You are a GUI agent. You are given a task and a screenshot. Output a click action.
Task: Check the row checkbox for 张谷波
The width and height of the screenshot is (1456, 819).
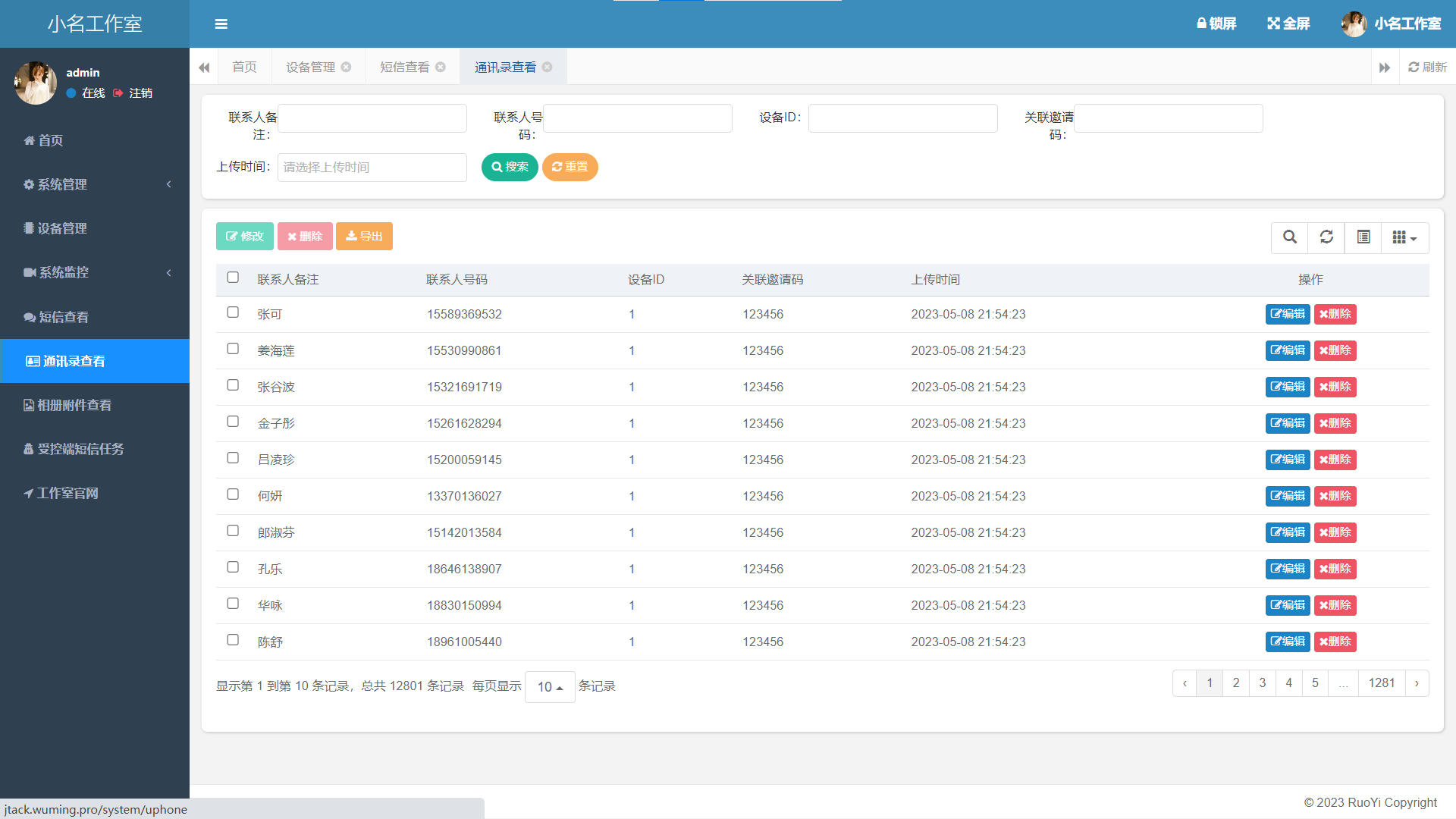(x=233, y=385)
